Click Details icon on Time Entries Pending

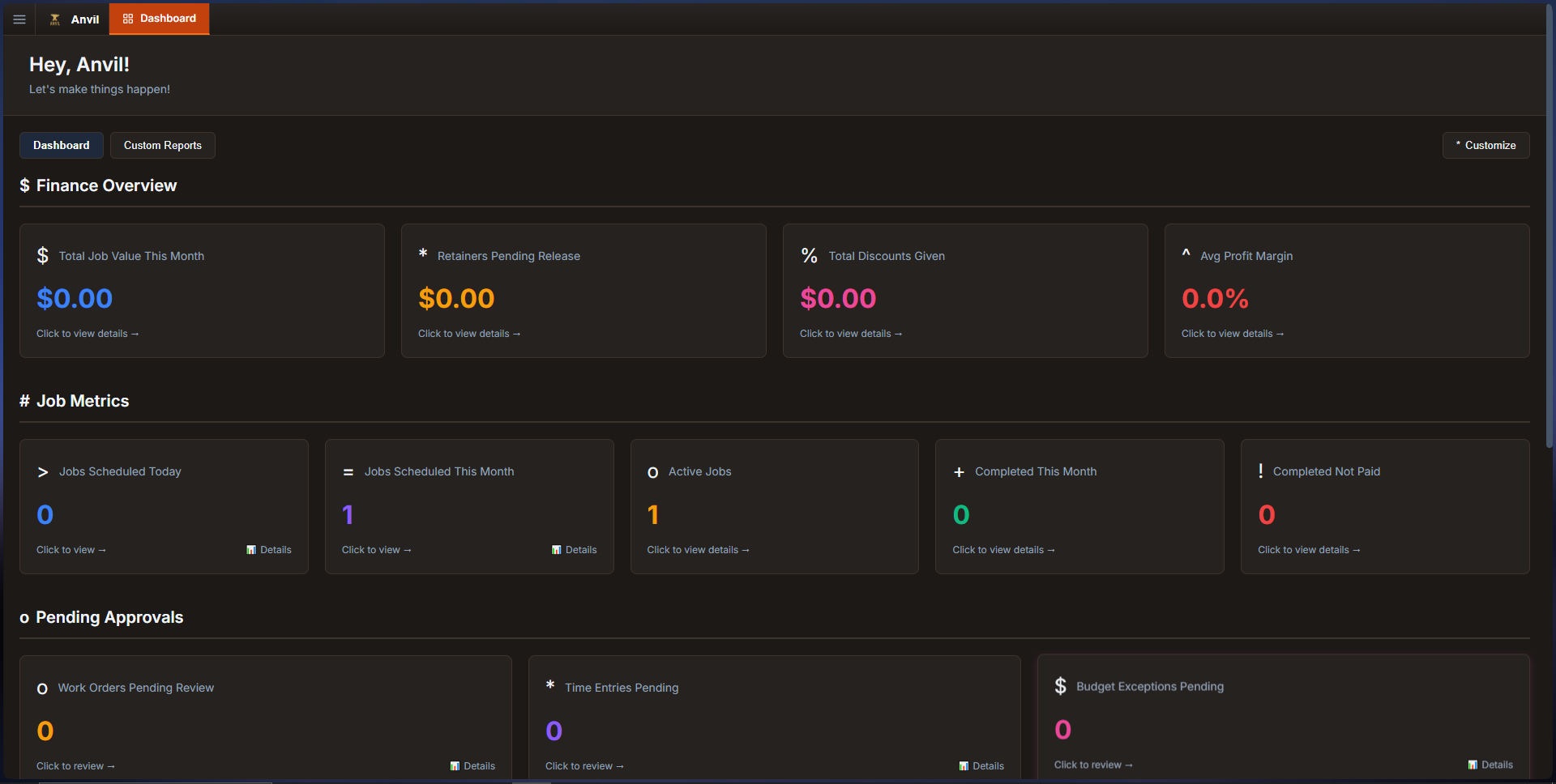coord(981,765)
